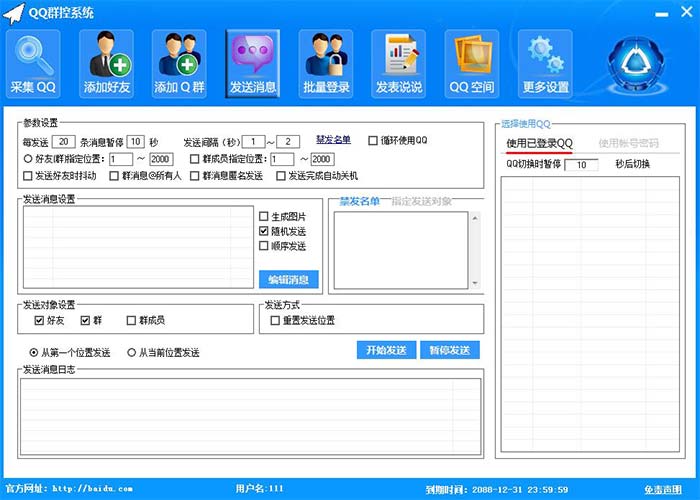Click the 用户名:111 status text

tap(260, 488)
